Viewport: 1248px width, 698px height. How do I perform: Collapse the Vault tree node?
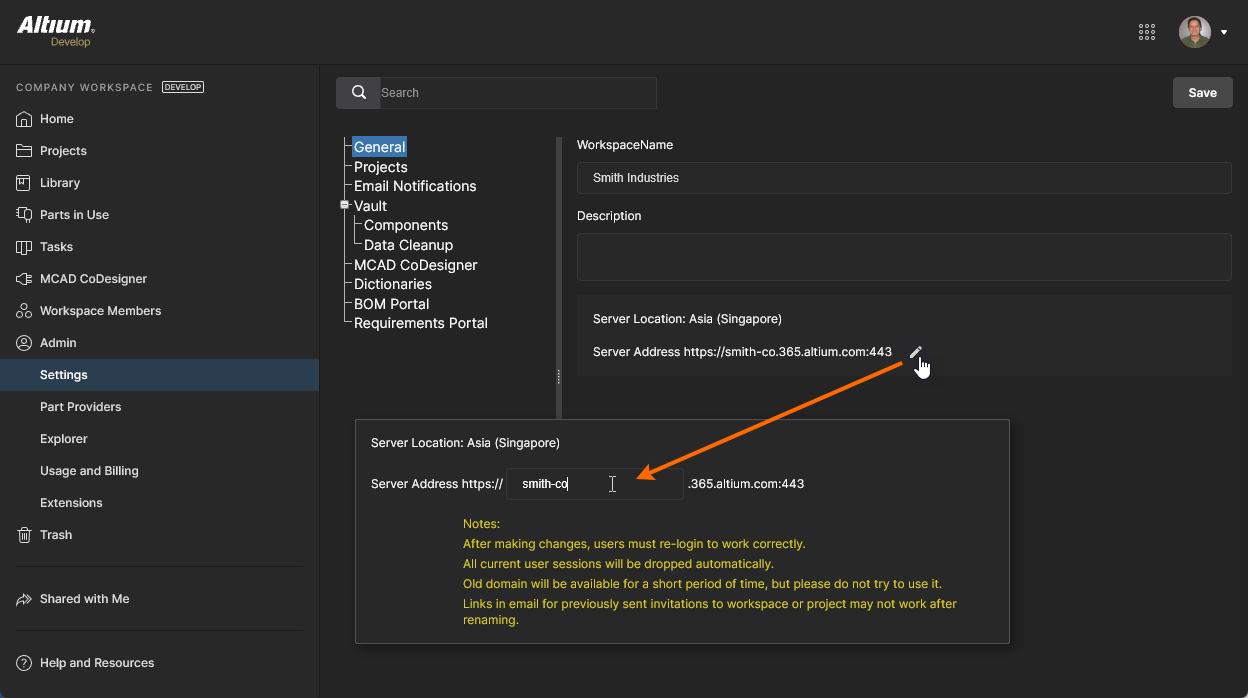(345, 205)
